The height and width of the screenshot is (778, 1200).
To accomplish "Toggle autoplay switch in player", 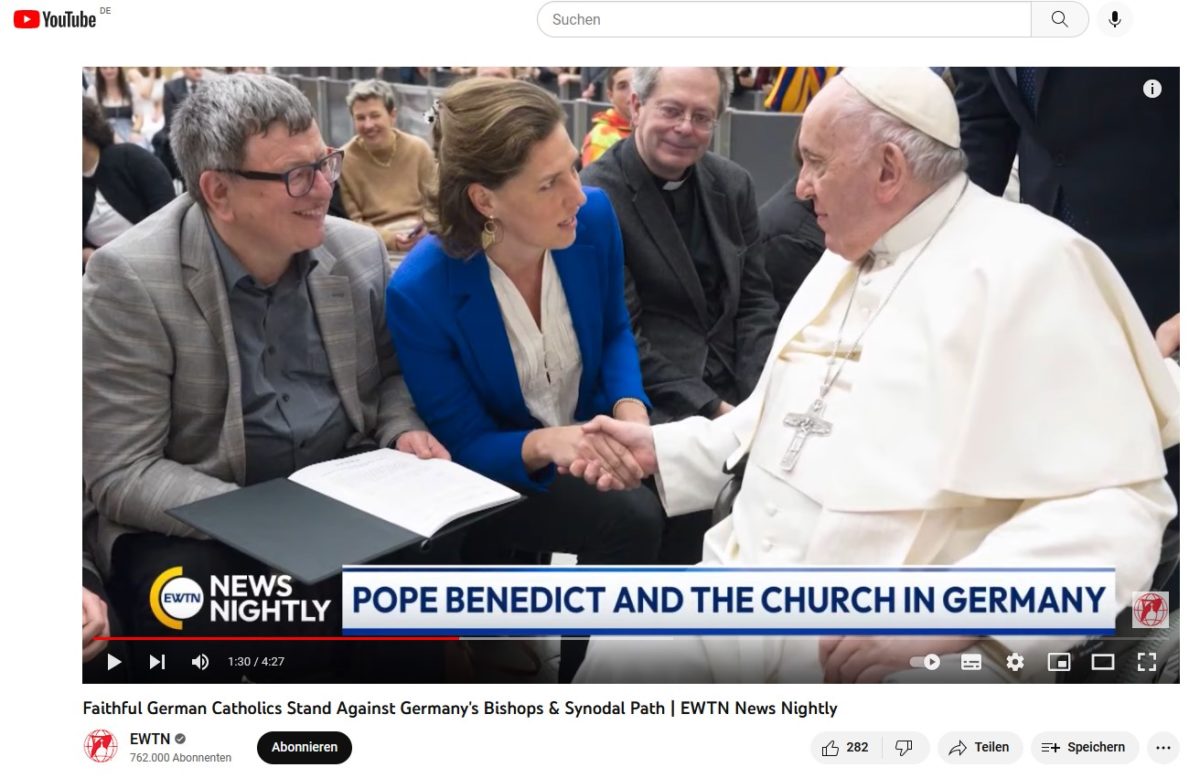I will coord(925,662).
